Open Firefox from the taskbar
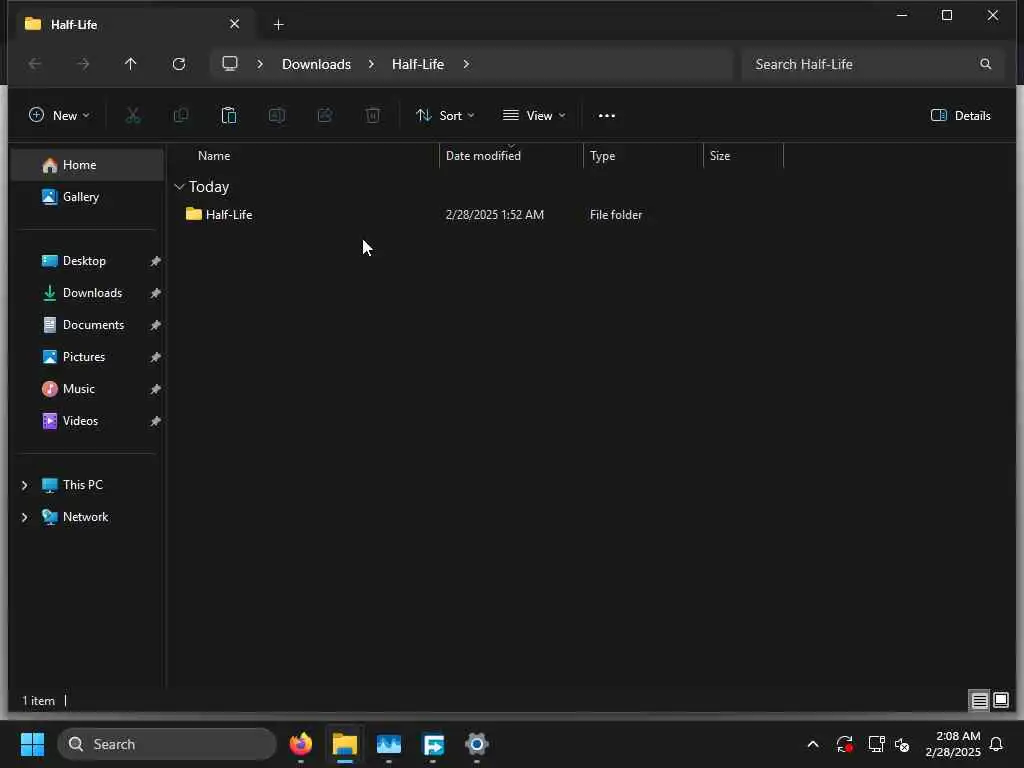The height and width of the screenshot is (768, 1024). coord(300,744)
